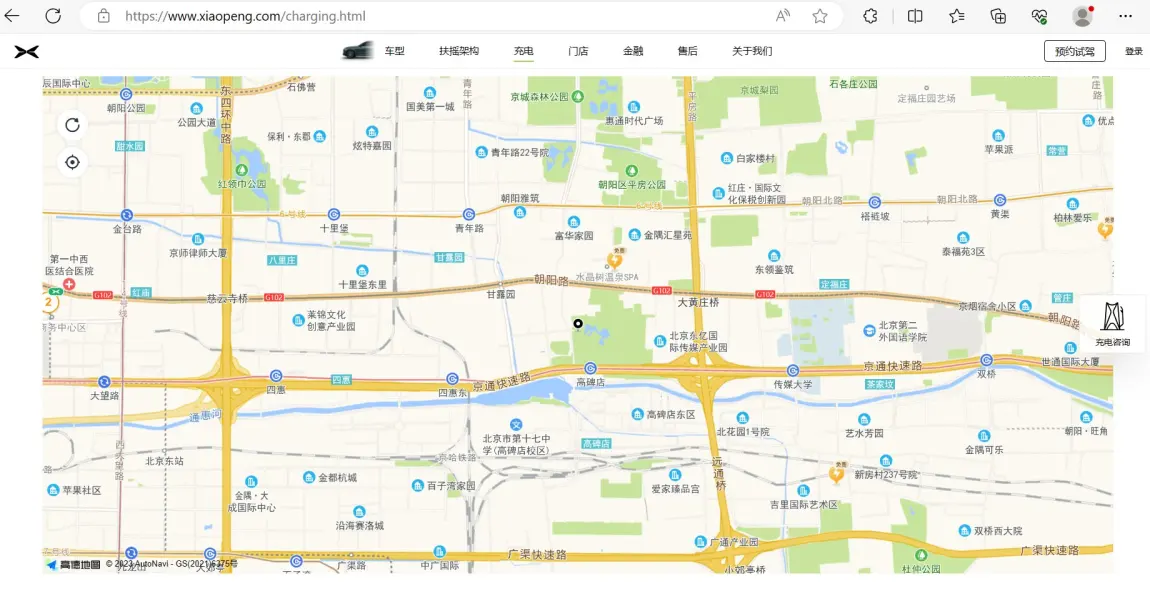This screenshot has width=1150, height=591.
Task: Open the 扶摇架构 menu item
Action: pos(459,51)
